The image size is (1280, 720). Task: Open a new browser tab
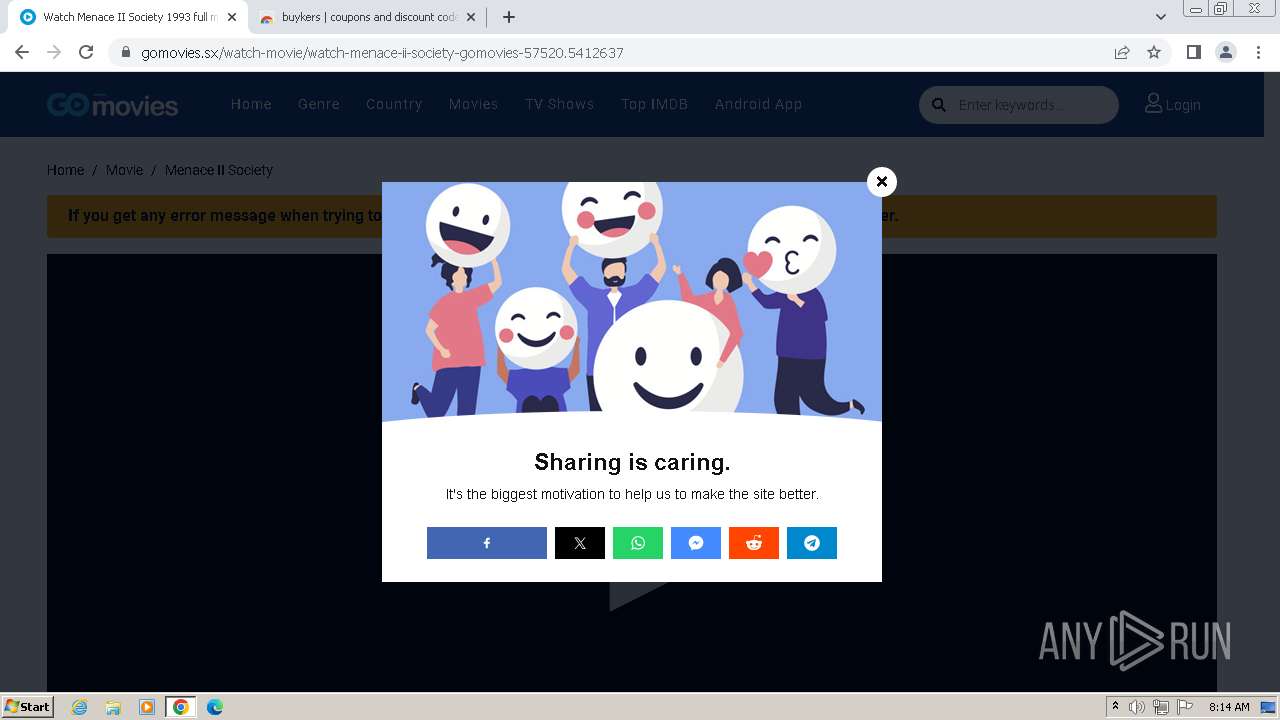click(x=509, y=17)
